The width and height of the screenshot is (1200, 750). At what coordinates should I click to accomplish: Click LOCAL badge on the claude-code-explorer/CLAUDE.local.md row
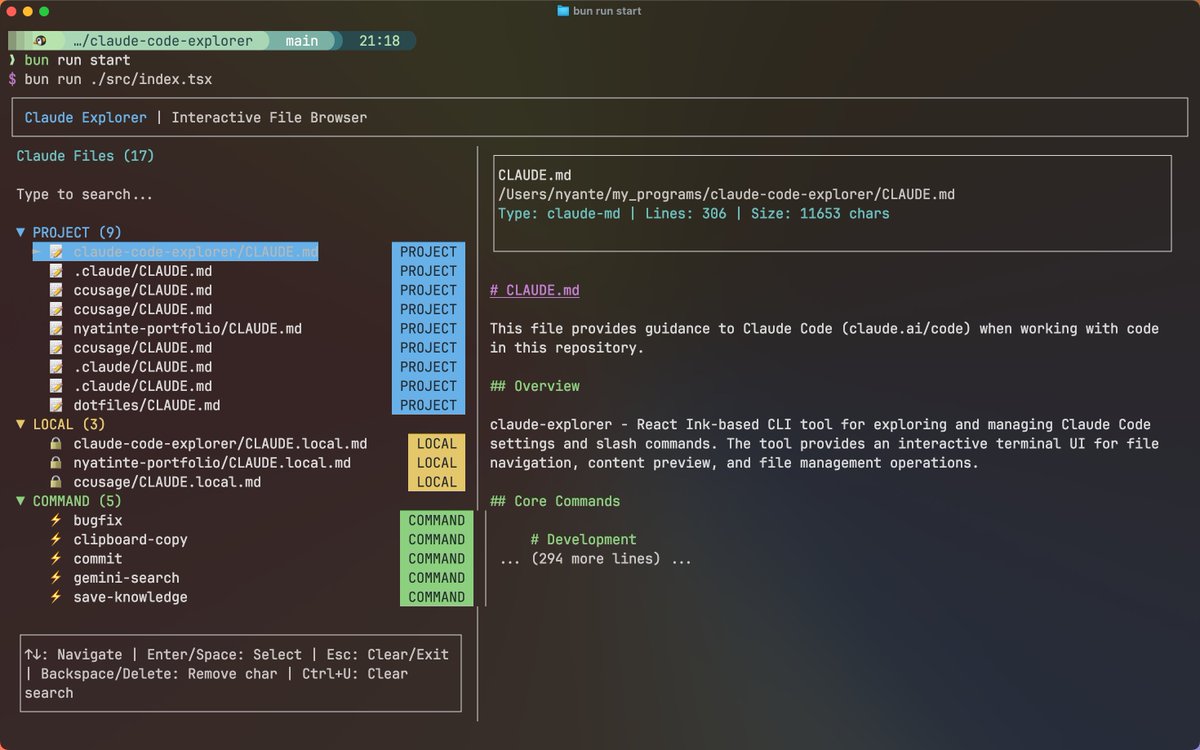coord(436,443)
